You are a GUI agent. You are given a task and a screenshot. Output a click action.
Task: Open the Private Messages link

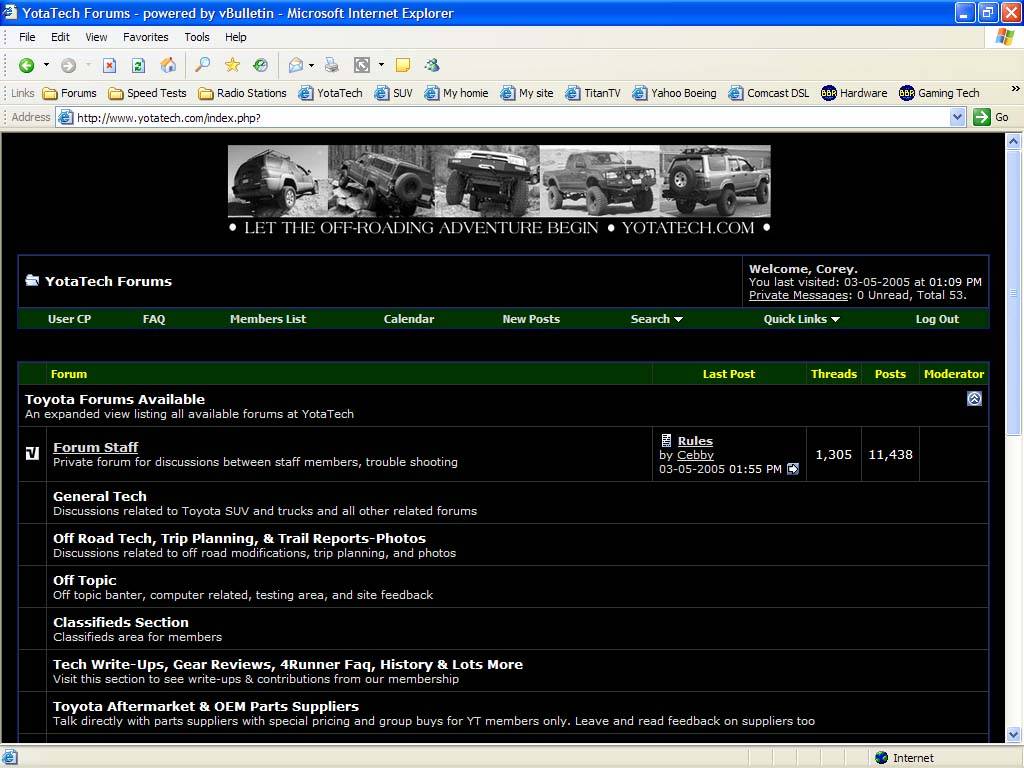pos(798,295)
